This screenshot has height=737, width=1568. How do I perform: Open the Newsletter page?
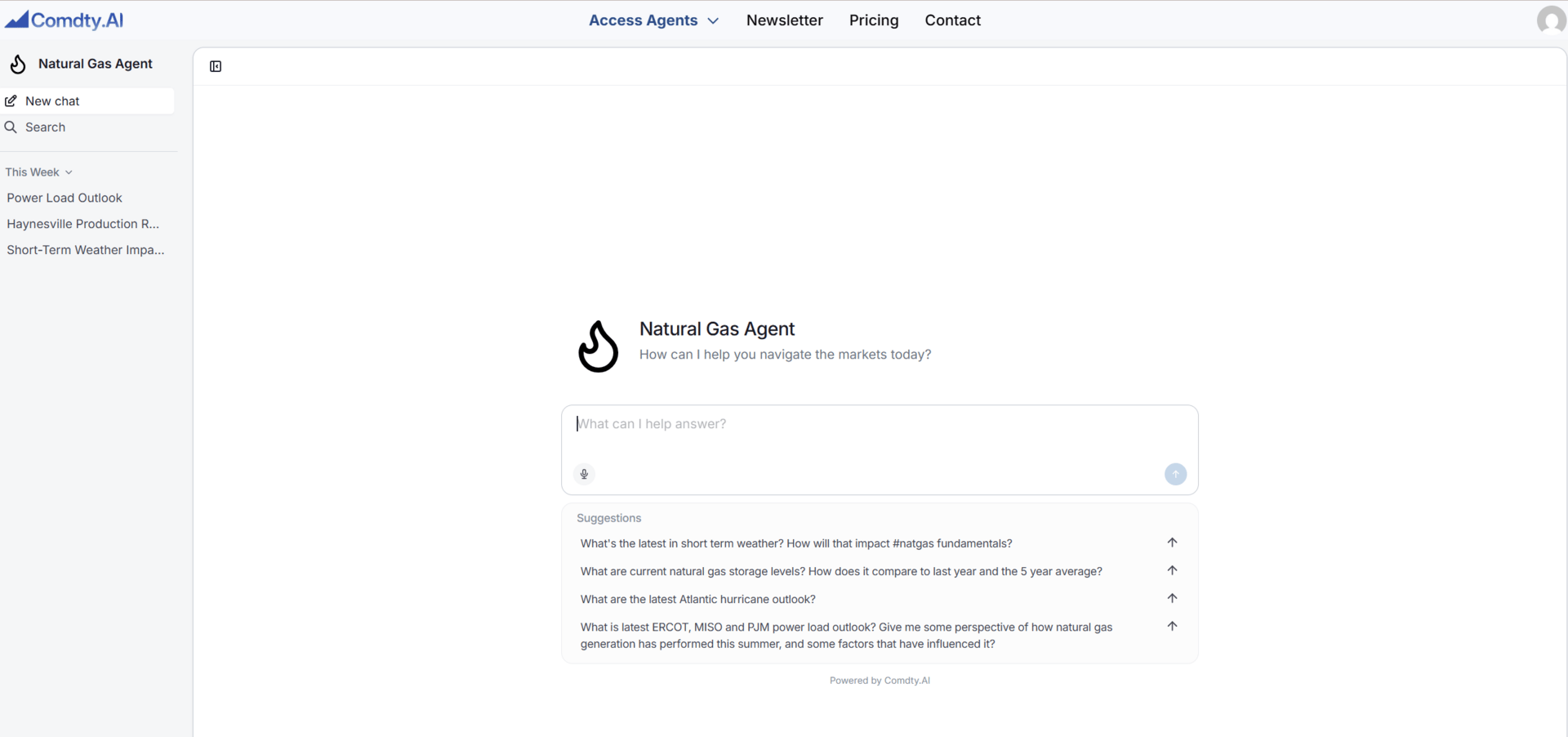[x=784, y=20]
